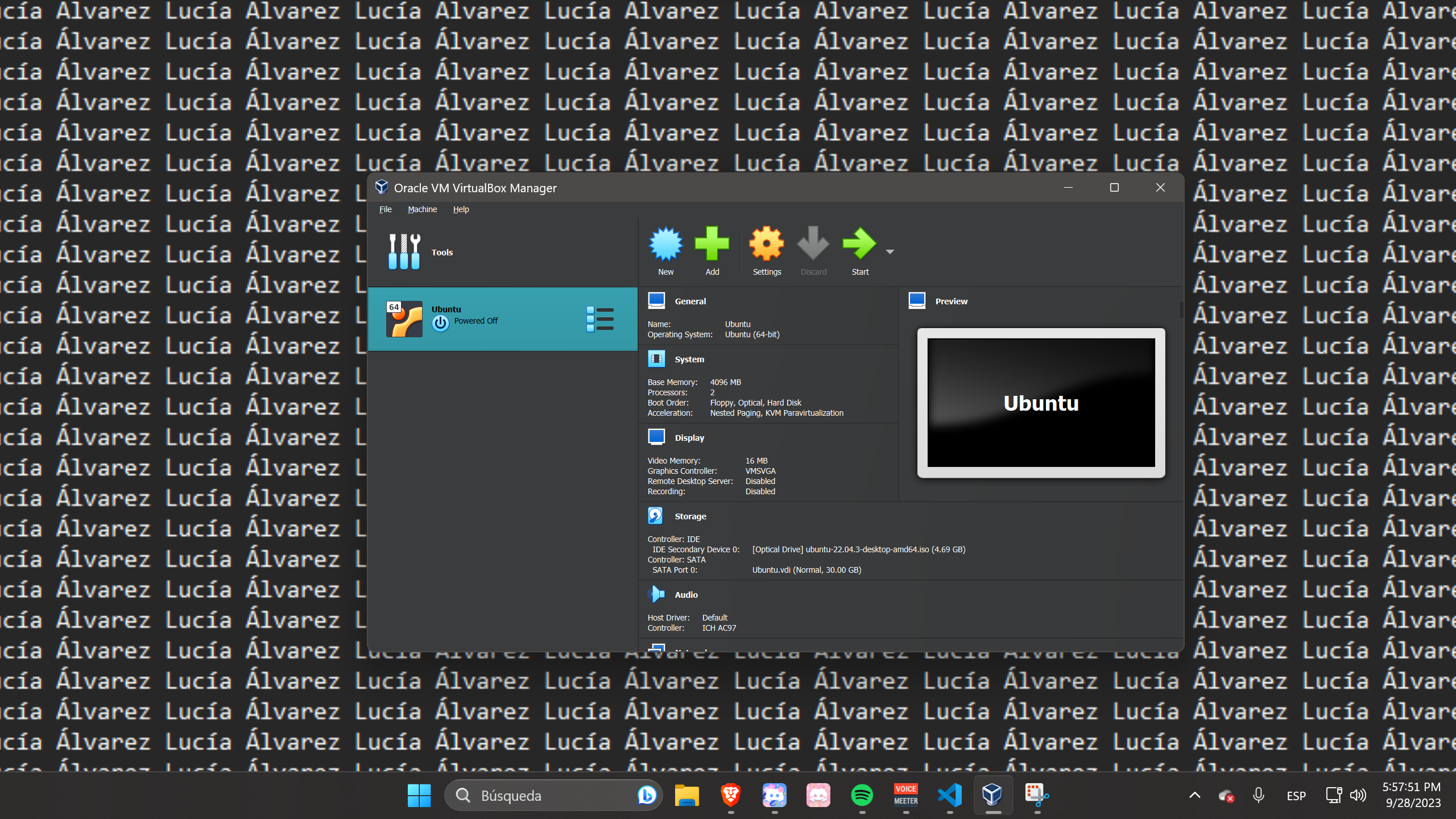Click the Audio section speaker icon
Viewport: 1456px width, 819px height.
click(x=656, y=594)
